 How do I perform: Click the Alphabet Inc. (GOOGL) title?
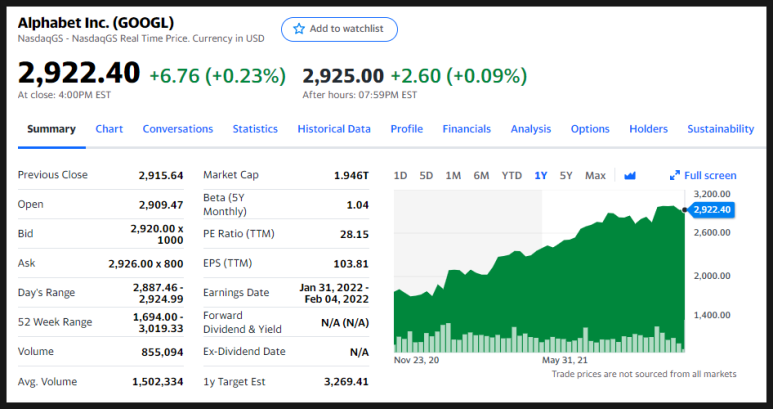96,23
